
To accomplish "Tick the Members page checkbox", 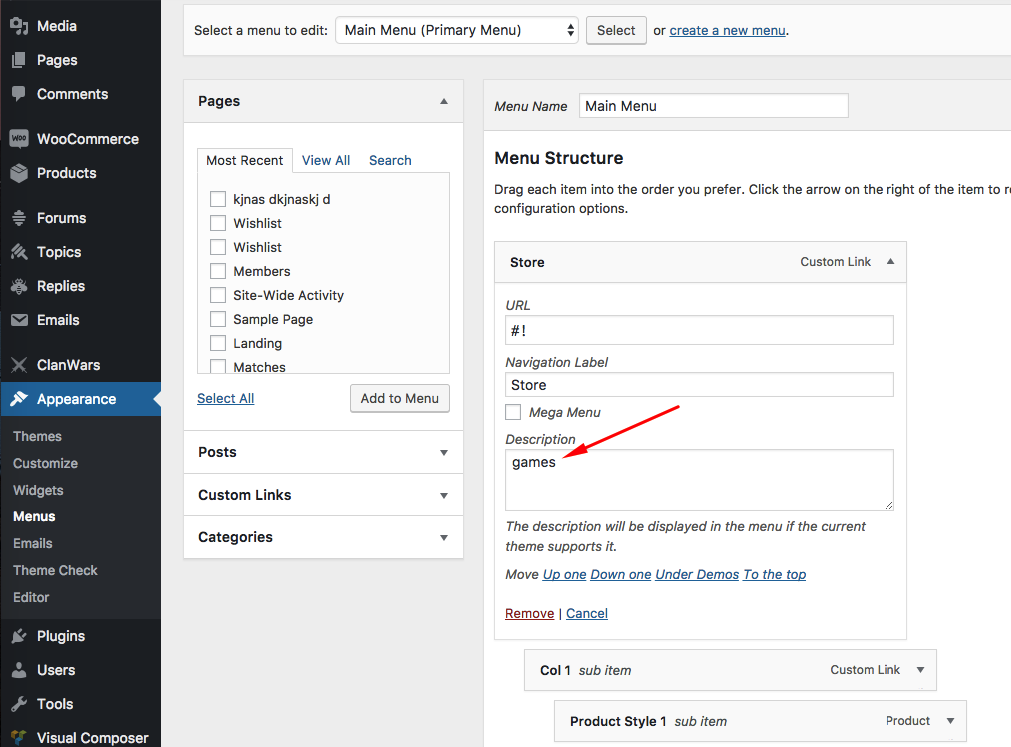I will pos(218,271).
